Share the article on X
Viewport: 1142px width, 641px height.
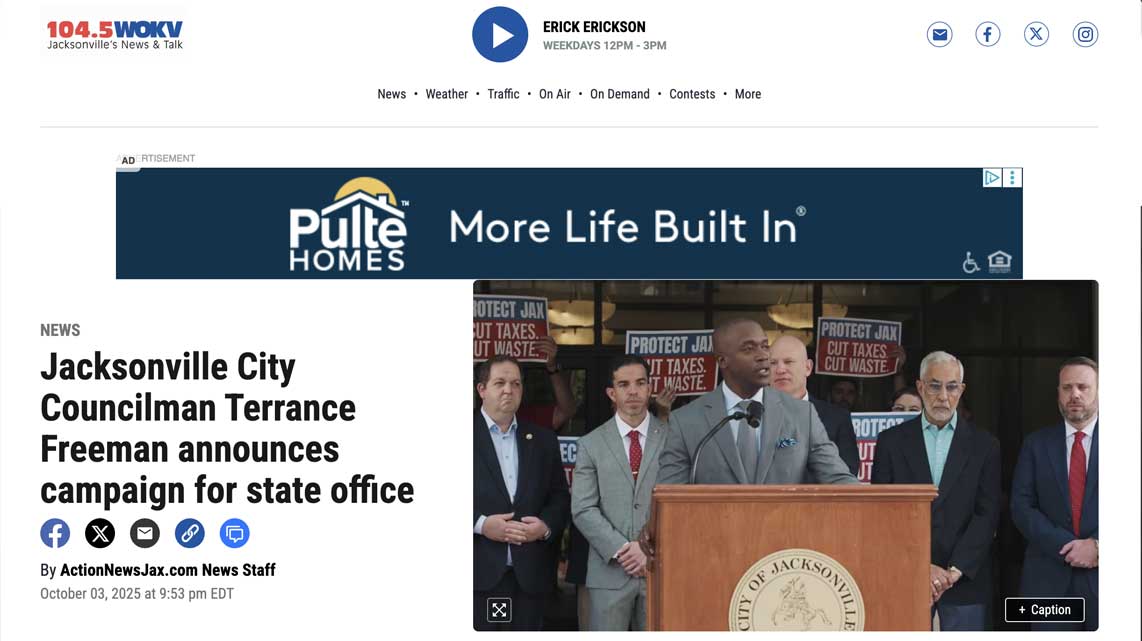[x=100, y=533]
